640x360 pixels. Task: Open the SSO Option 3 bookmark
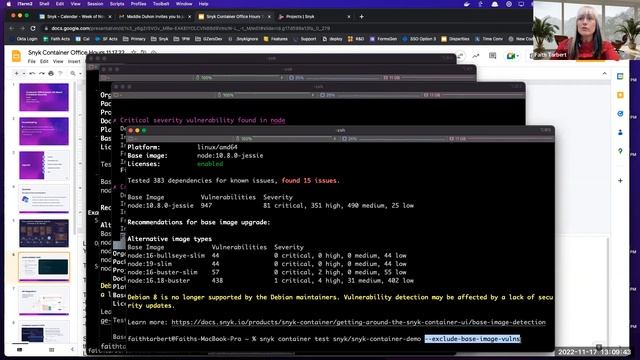[419, 39]
